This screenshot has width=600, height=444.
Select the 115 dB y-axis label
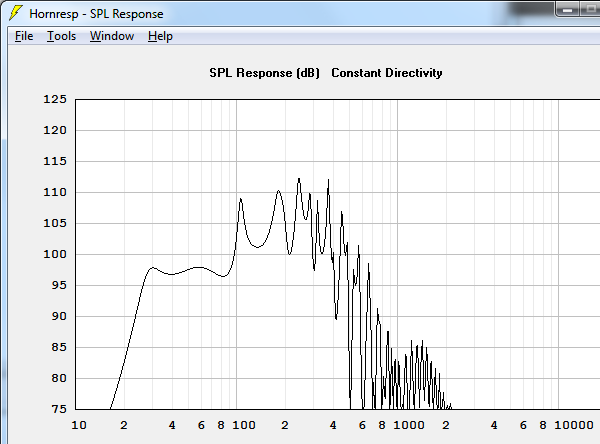[x=54, y=162]
